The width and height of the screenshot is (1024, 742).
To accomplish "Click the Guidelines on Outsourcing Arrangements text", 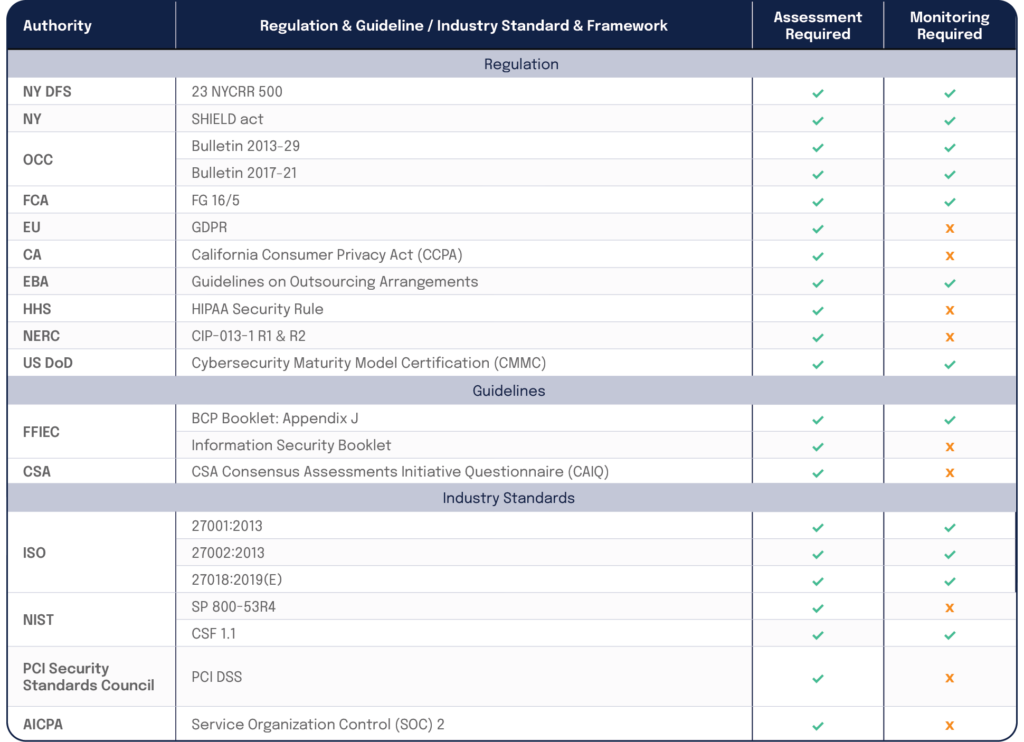I will point(334,282).
